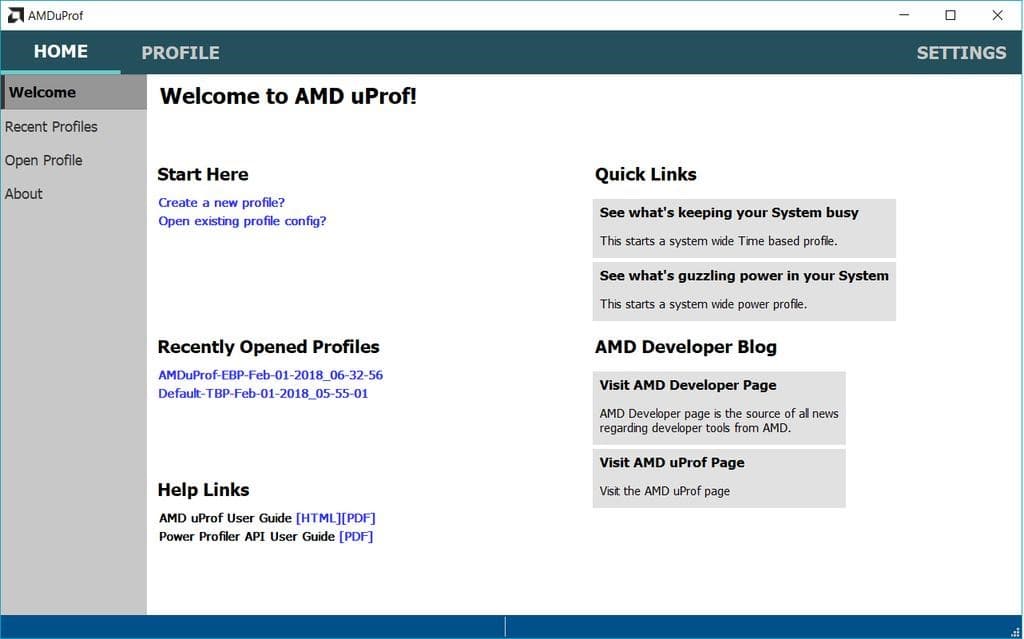1024x639 pixels.
Task: Choose Open Profile in sidebar
Action: coord(74,160)
